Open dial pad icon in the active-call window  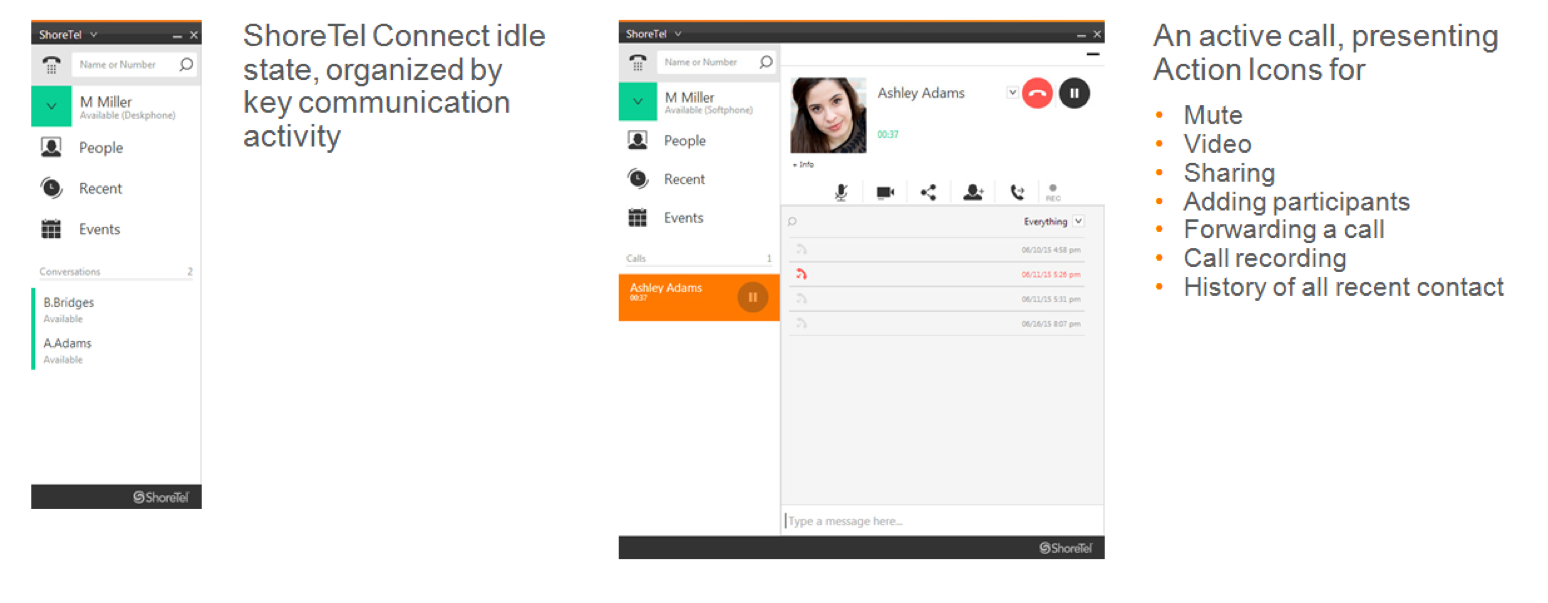[637, 62]
